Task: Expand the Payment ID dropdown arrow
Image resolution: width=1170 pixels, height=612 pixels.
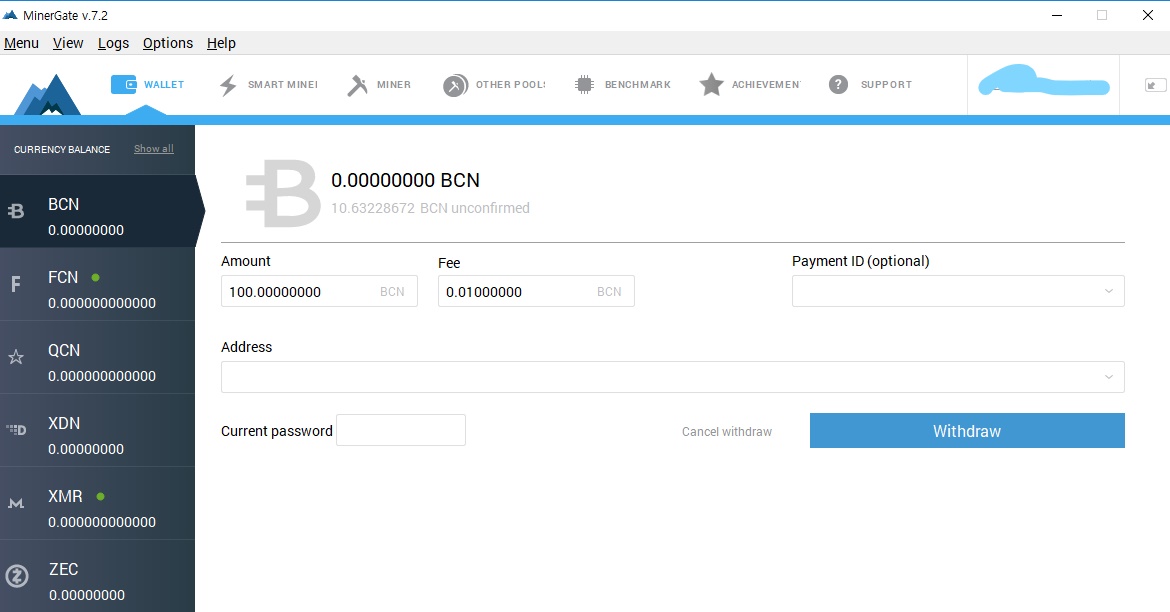Action: (x=1109, y=291)
